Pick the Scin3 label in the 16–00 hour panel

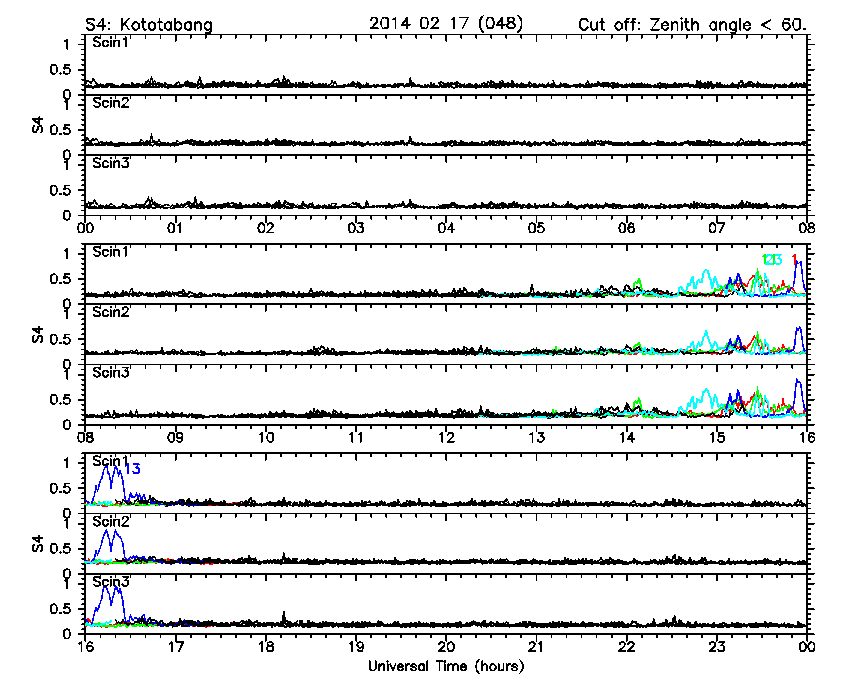coord(111,582)
